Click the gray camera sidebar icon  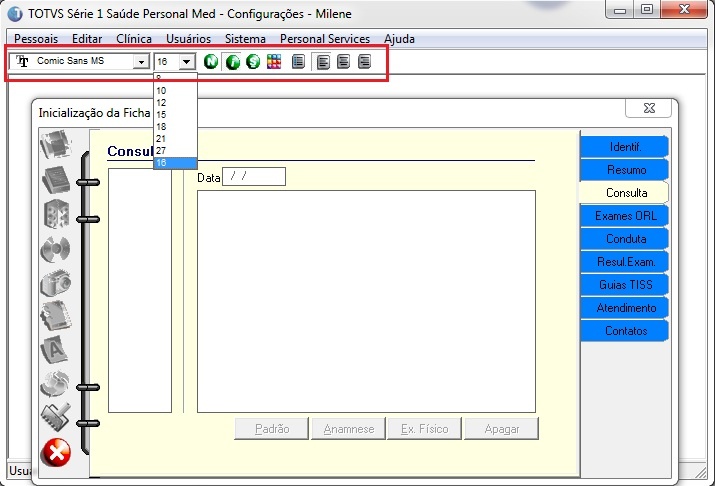tap(56, 283)
